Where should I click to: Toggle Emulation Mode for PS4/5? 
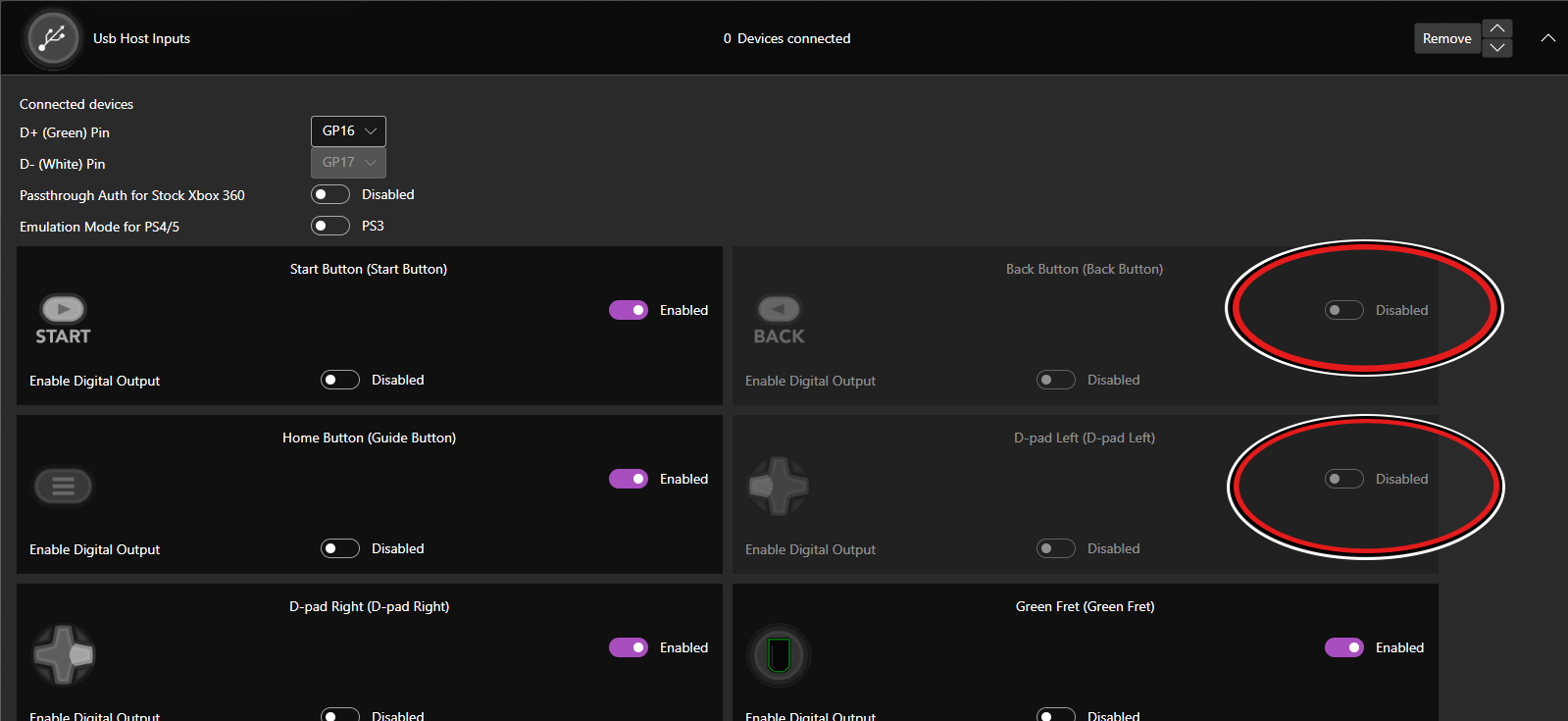[330, 226]
